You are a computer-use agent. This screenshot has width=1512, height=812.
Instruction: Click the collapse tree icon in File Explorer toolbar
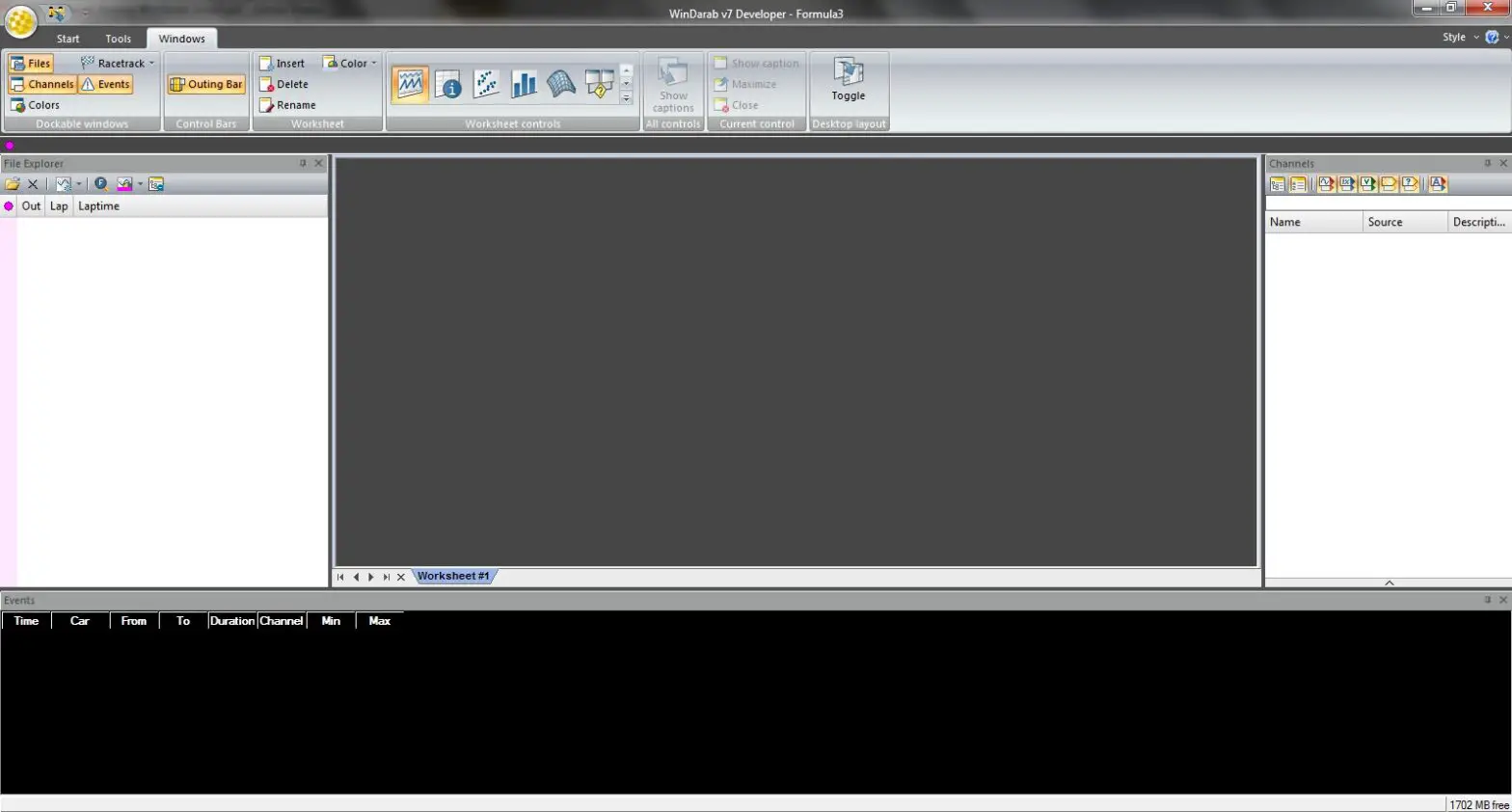(x=156, y=184)
